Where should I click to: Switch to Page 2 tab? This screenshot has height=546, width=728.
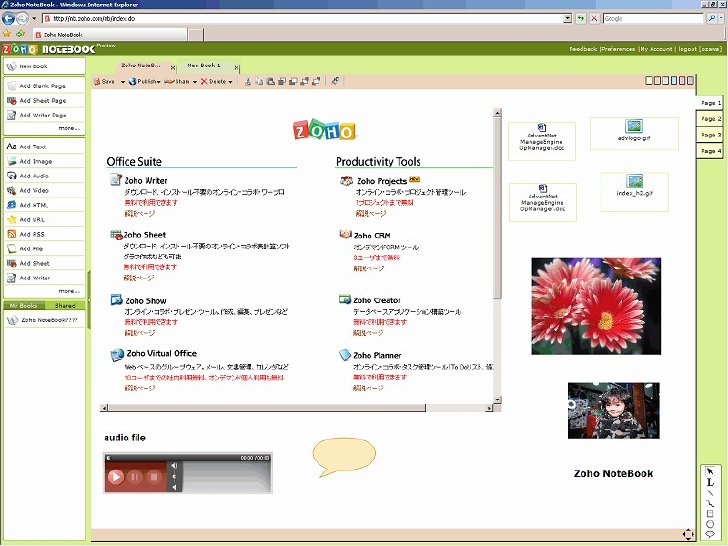[709, 119]
